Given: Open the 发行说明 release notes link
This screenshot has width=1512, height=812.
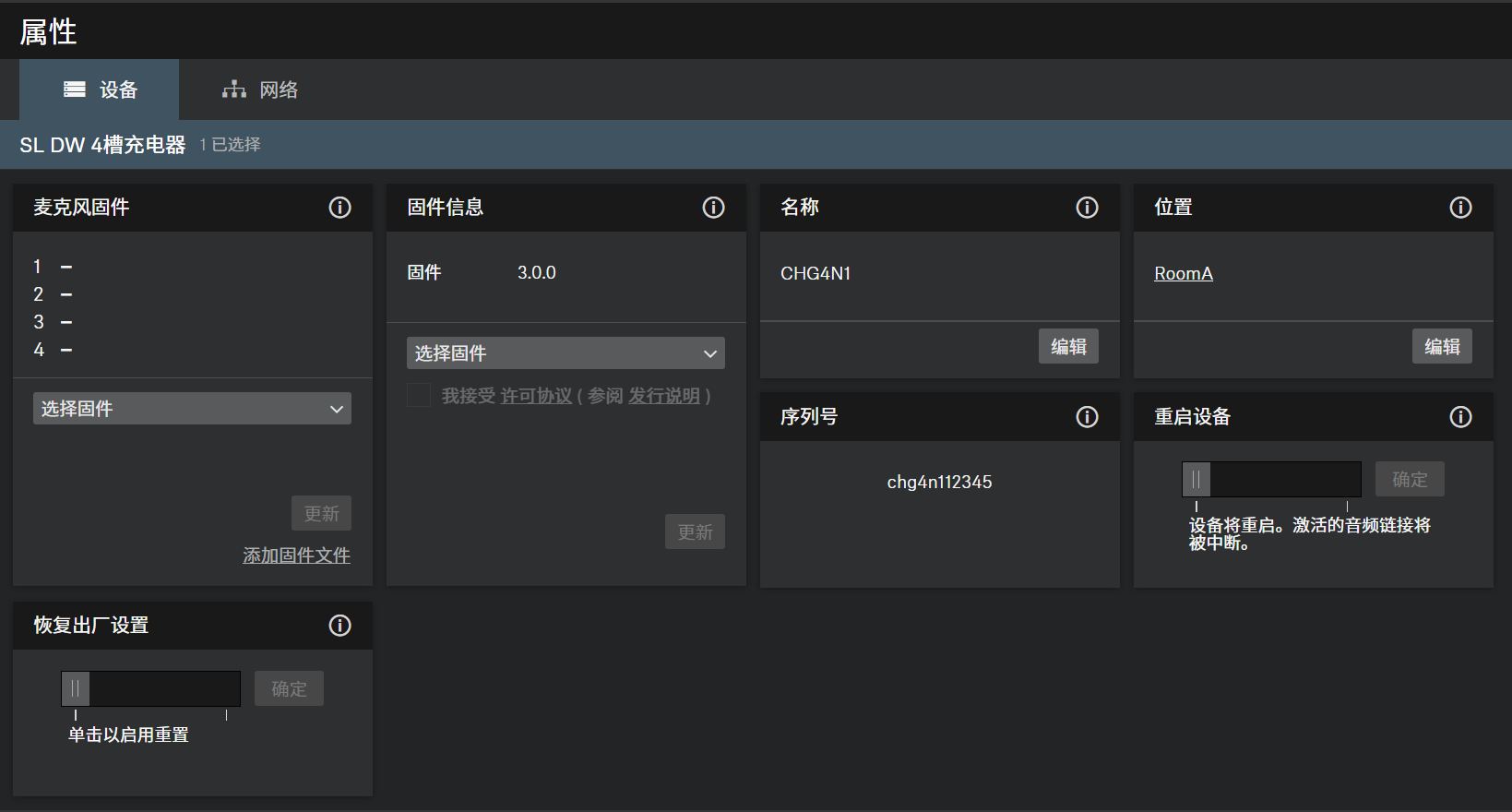Looking at the screenshot, I should click(x=664, y=396).
